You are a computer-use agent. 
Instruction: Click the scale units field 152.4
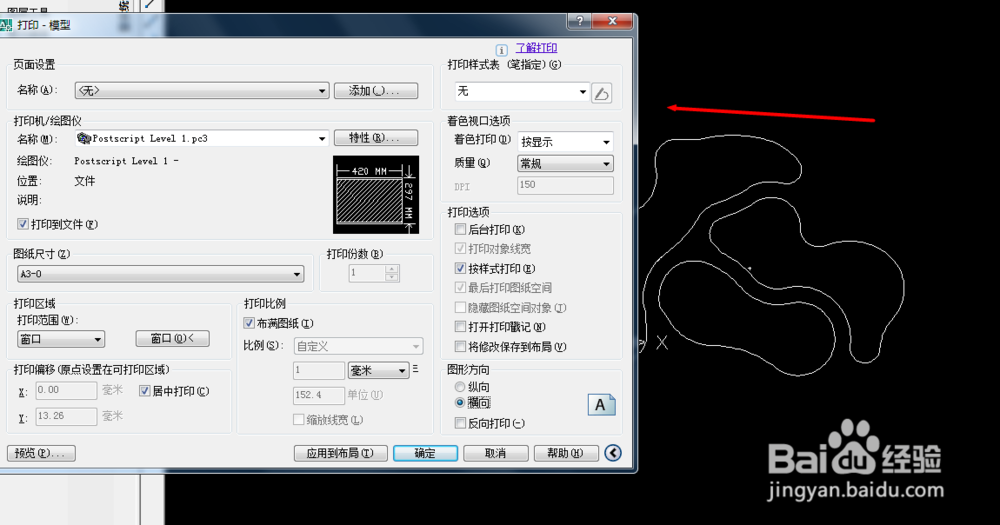[318, 395]
